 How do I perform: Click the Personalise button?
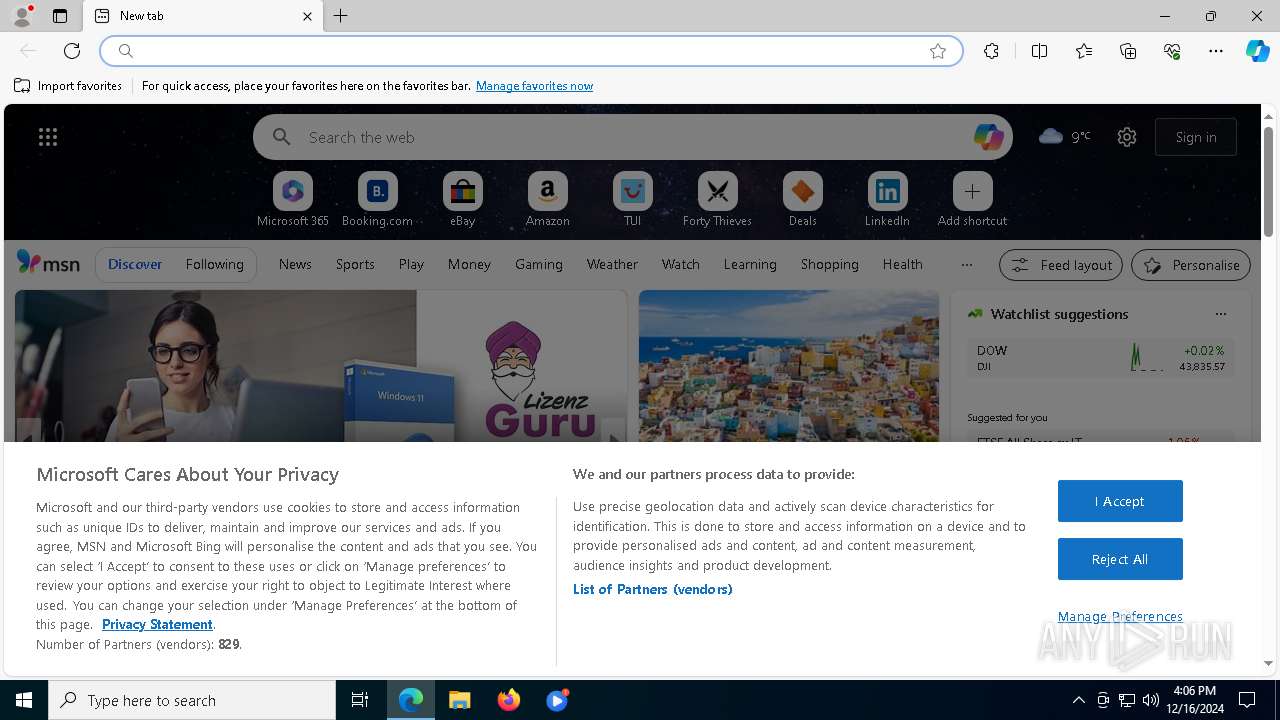click(x=1191, y=265)
